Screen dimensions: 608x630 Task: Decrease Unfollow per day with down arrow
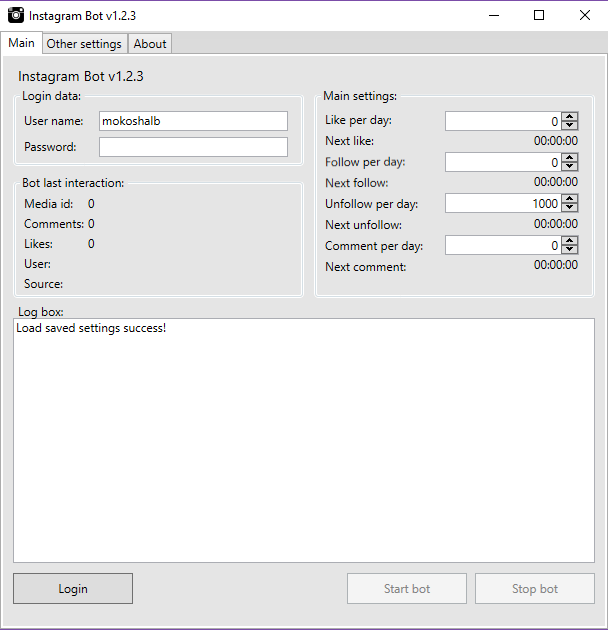tap(570, 208)
